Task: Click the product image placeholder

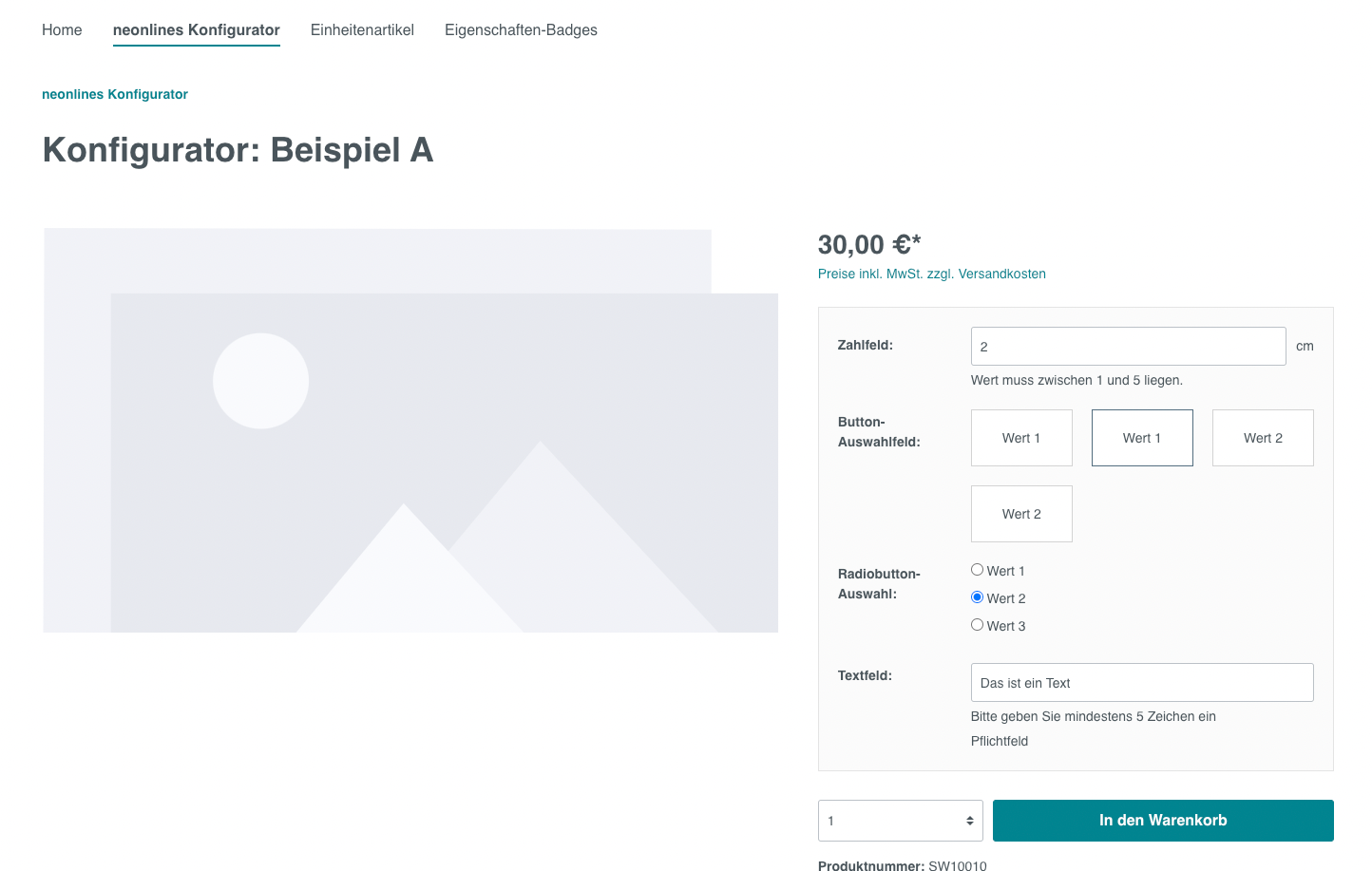Action: pos(410,430)
